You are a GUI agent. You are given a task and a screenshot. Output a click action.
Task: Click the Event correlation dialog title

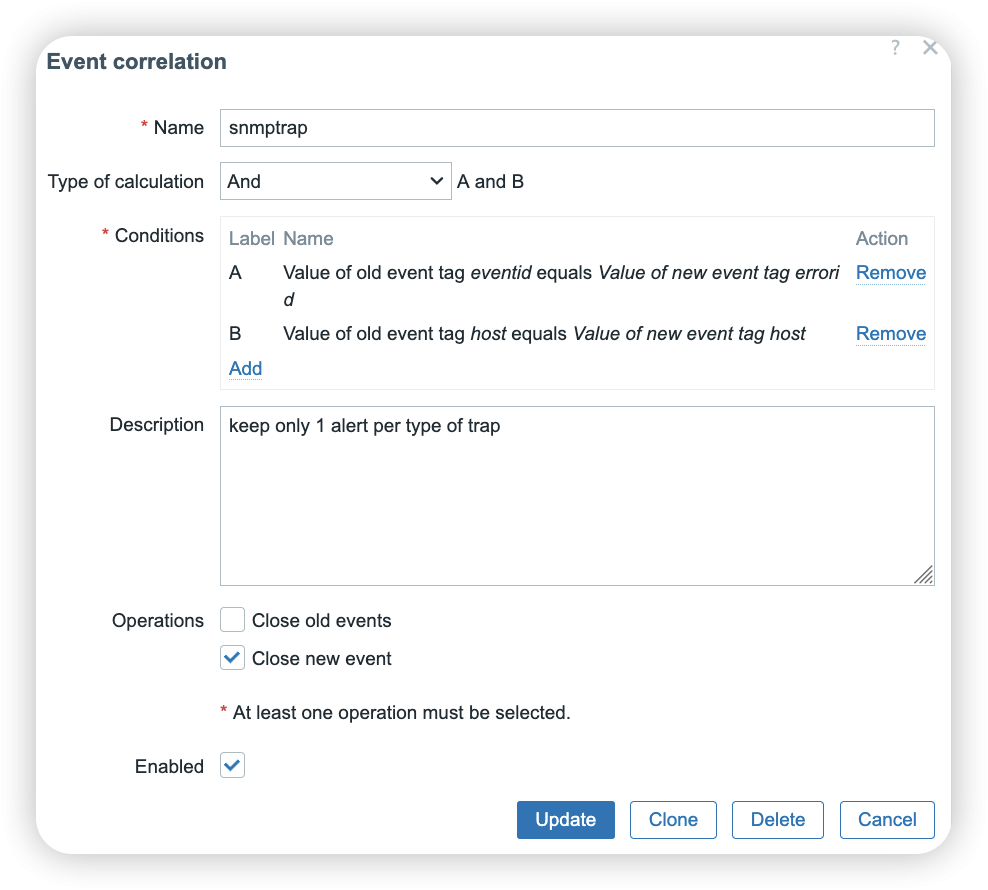tap(137, 62)
